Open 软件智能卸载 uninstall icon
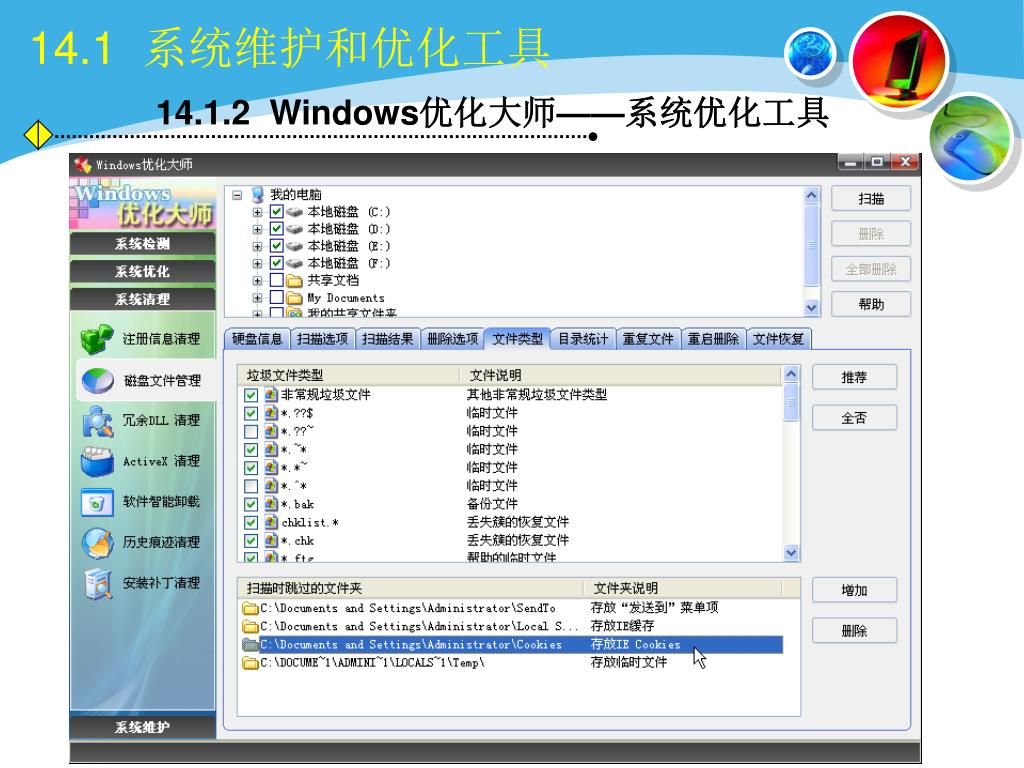 tap(97, 502)
